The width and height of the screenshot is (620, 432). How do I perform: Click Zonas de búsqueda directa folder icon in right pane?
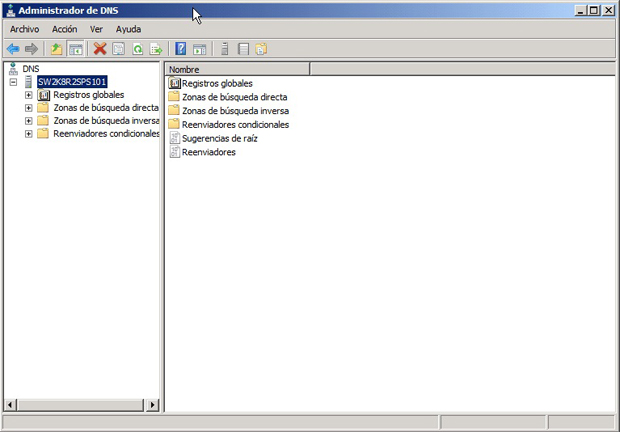(x=174, y=97)
